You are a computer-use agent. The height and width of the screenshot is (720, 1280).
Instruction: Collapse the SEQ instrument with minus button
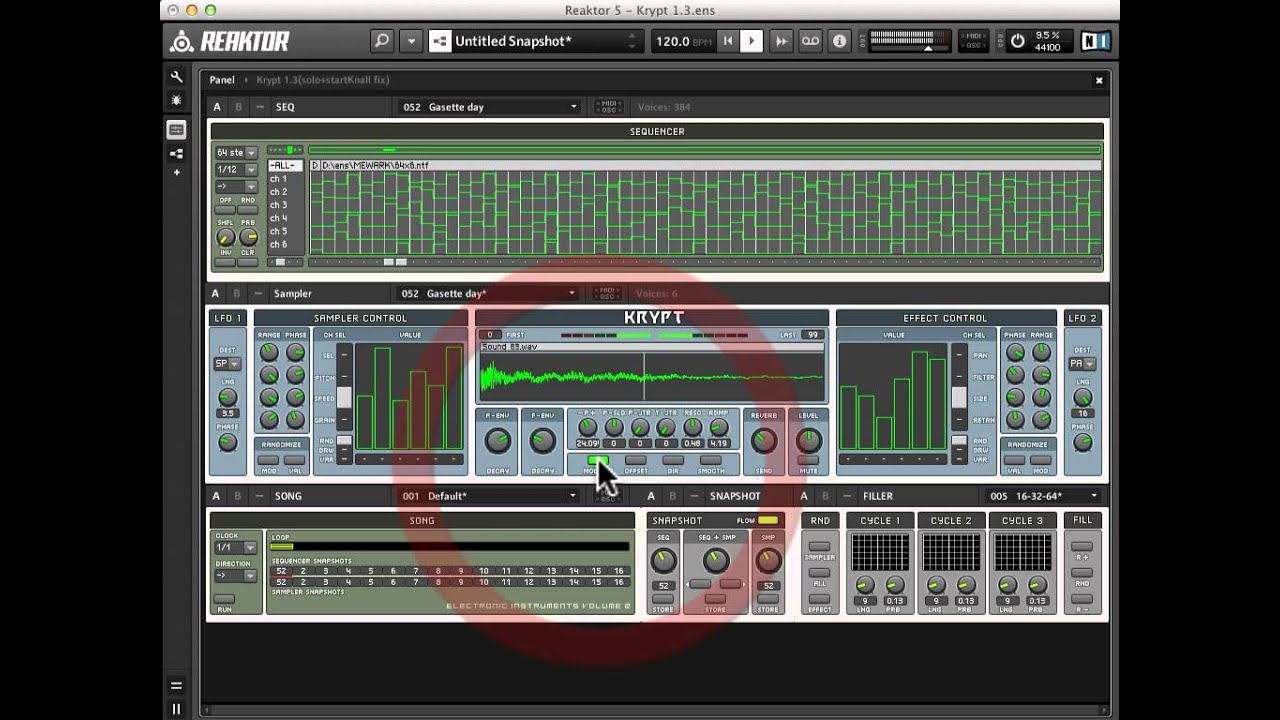pos(260,107)
